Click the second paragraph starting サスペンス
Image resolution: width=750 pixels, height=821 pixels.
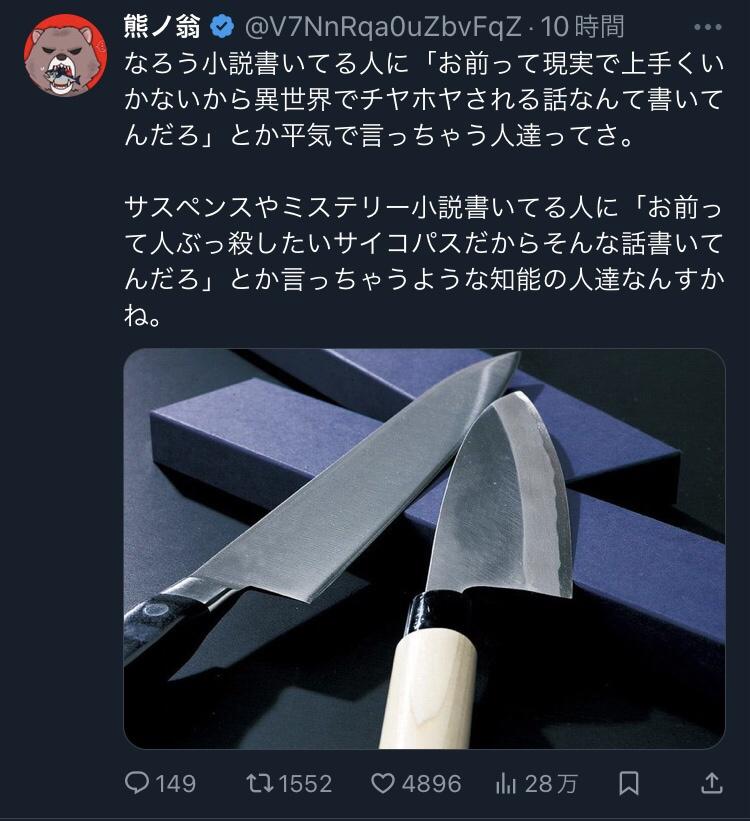[x=424, y=261]
